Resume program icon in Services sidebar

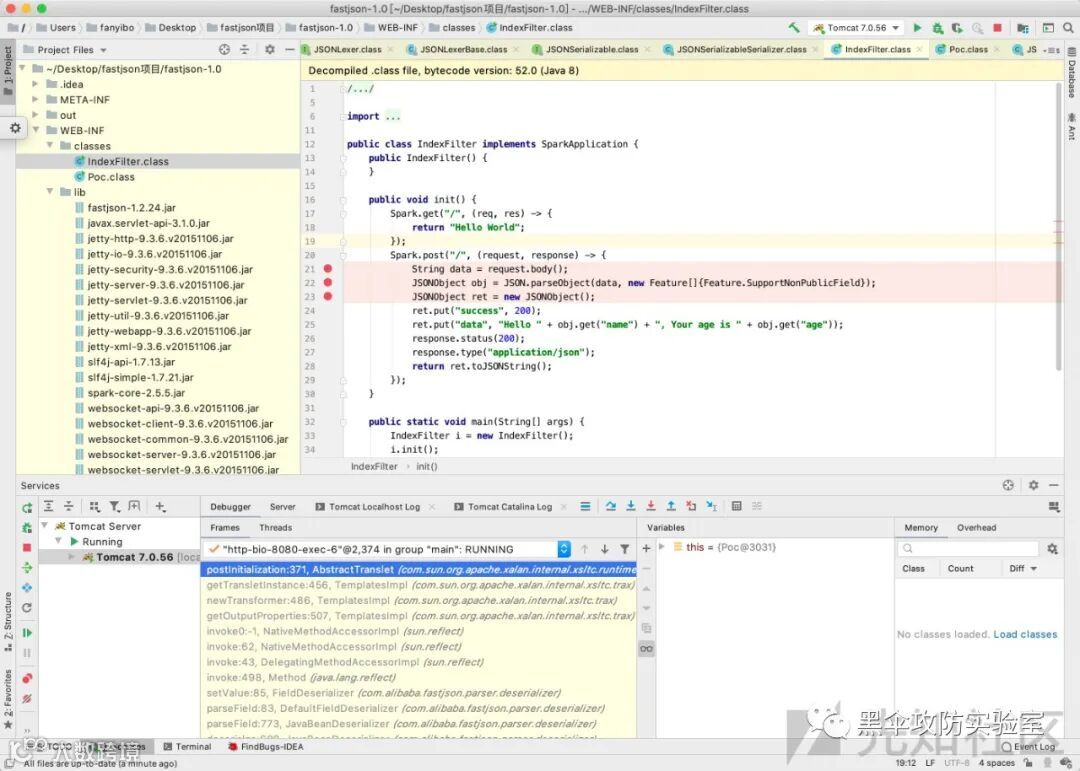(27, 633)
